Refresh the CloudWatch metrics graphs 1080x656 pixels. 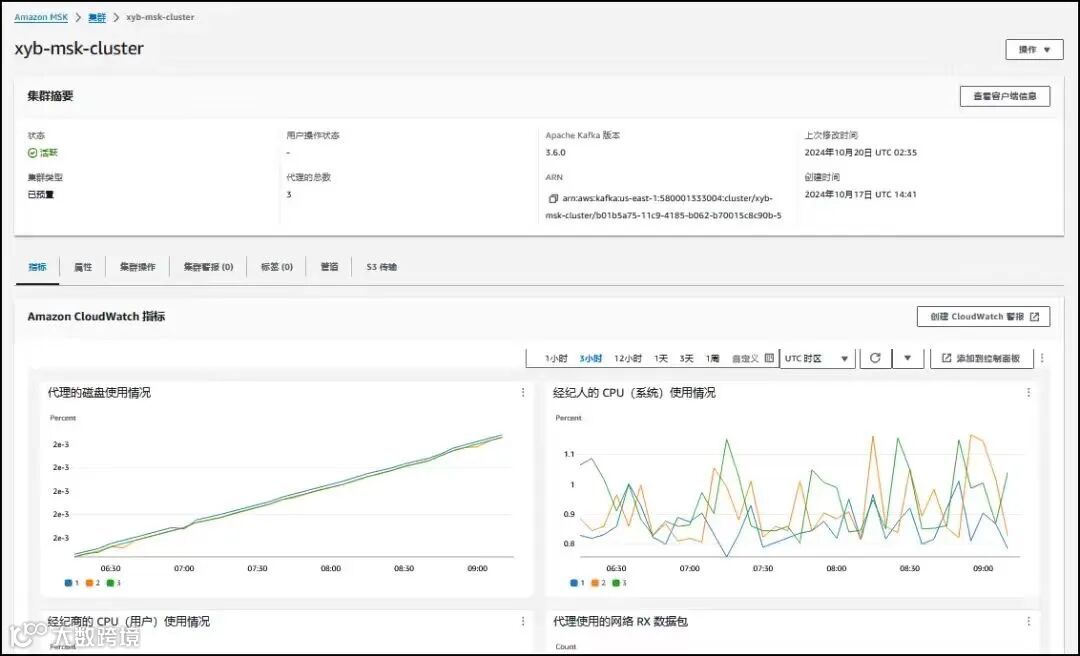pyautogui.click(x=875, y=358)
